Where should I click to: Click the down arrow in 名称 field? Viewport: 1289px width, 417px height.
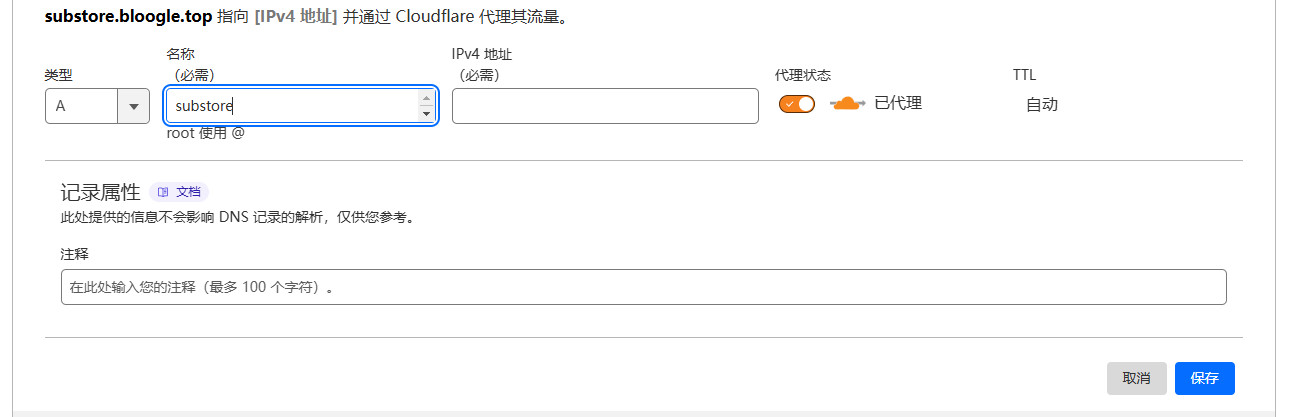coord(427,114)
